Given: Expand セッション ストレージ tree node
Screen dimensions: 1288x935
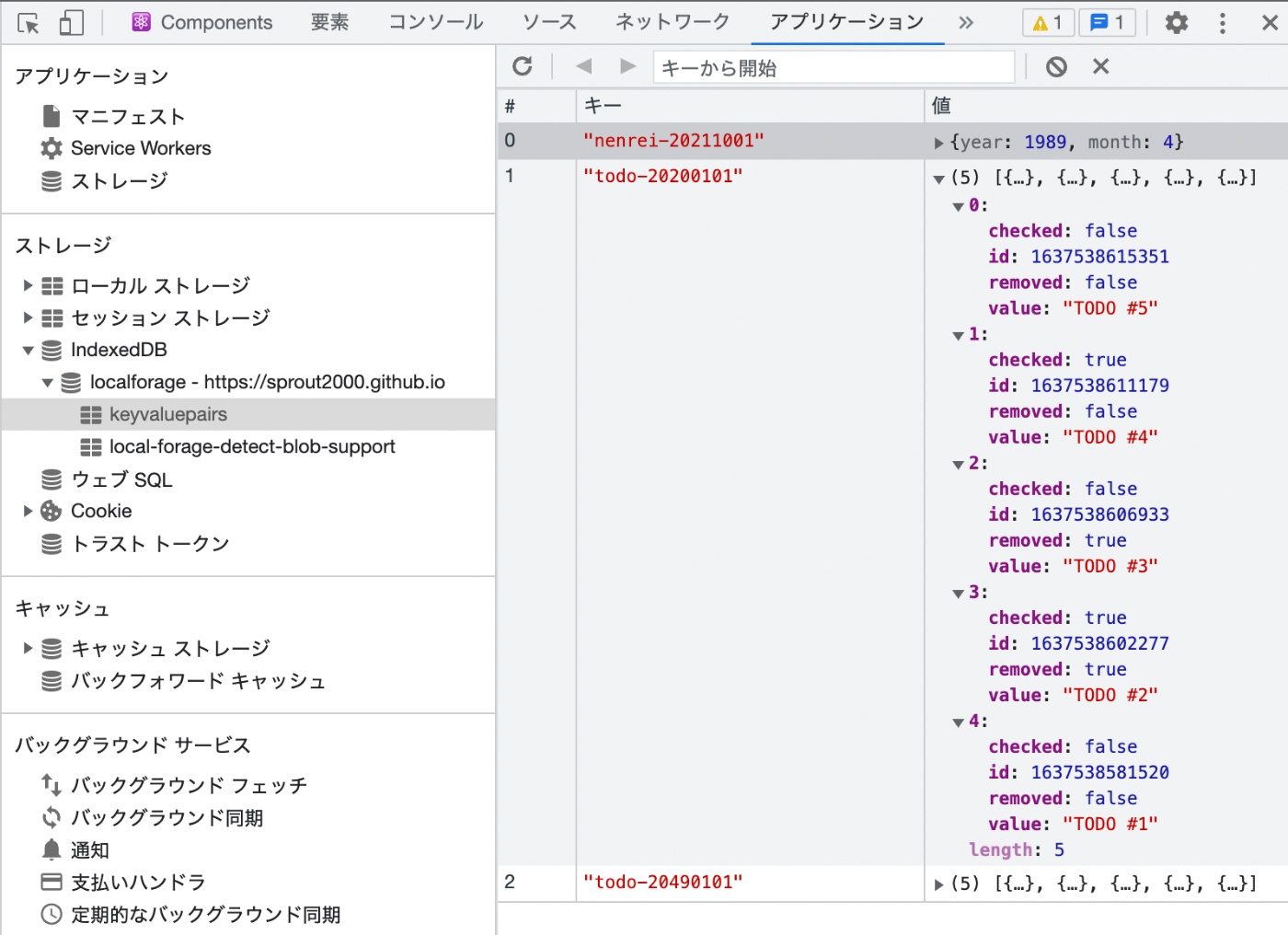Looking at the screenshot, I should [29, 317].
